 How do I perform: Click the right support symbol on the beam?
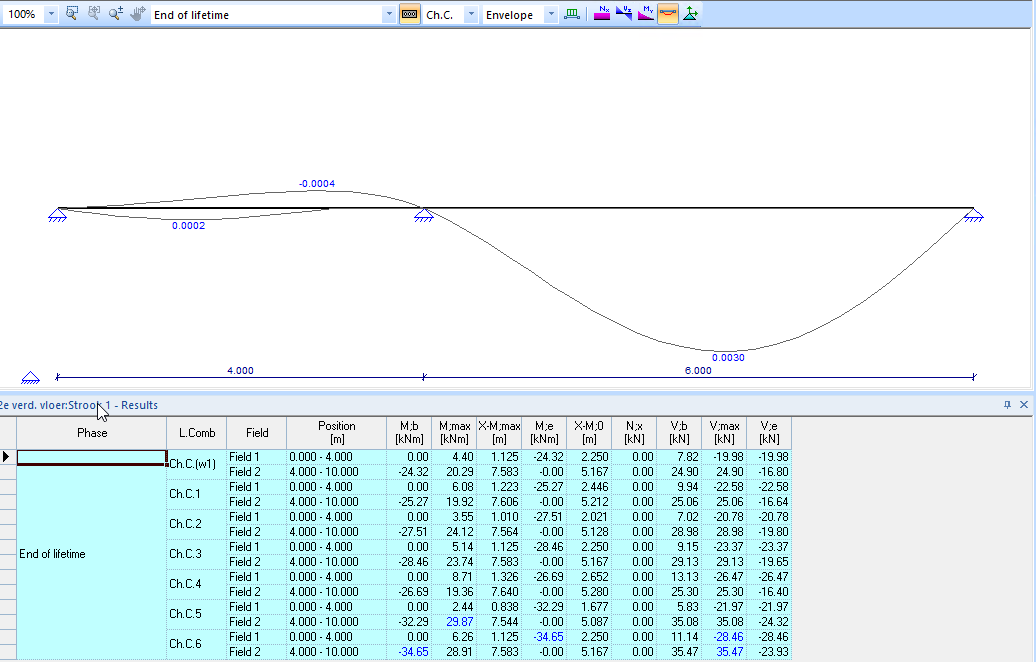point(973,215)
